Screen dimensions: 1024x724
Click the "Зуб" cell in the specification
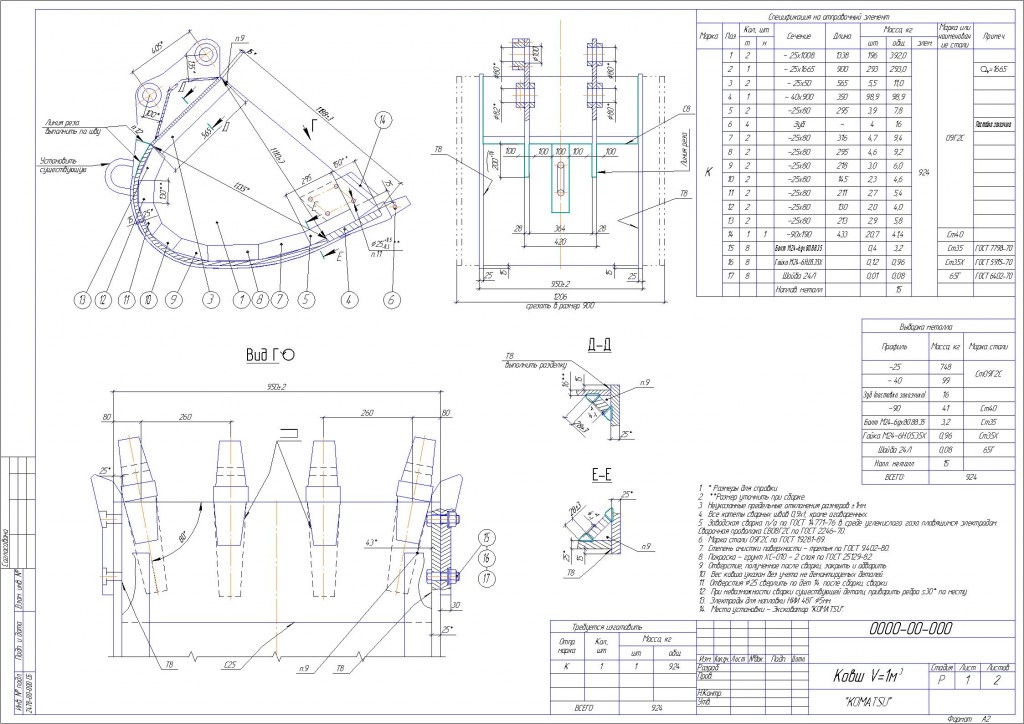[x=798, y=125]
